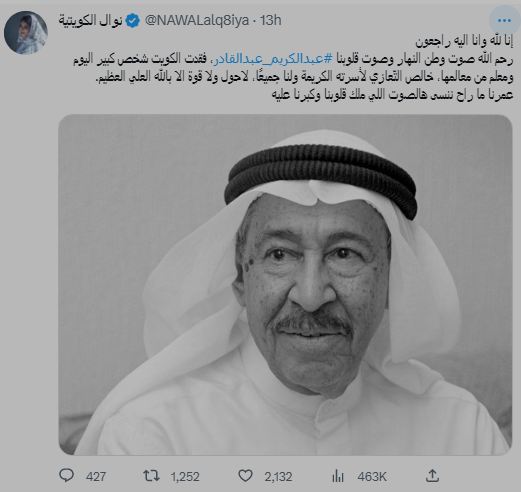The image size is (521, 492).
Task: Click the share upload arrow icon
Action: point(432,476)
